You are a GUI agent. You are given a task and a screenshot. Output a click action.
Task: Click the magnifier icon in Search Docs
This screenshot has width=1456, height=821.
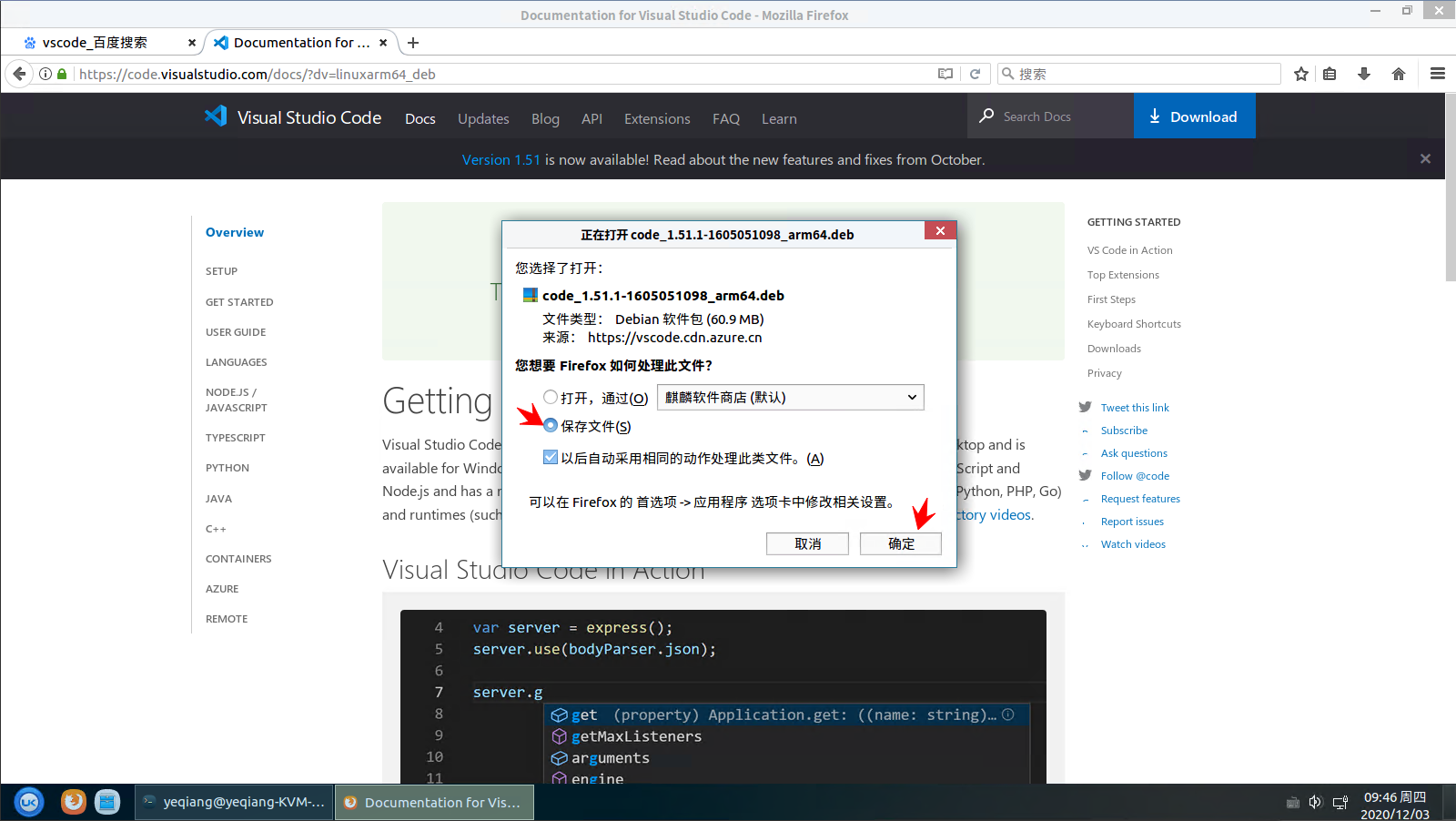(x=987, y=117)
